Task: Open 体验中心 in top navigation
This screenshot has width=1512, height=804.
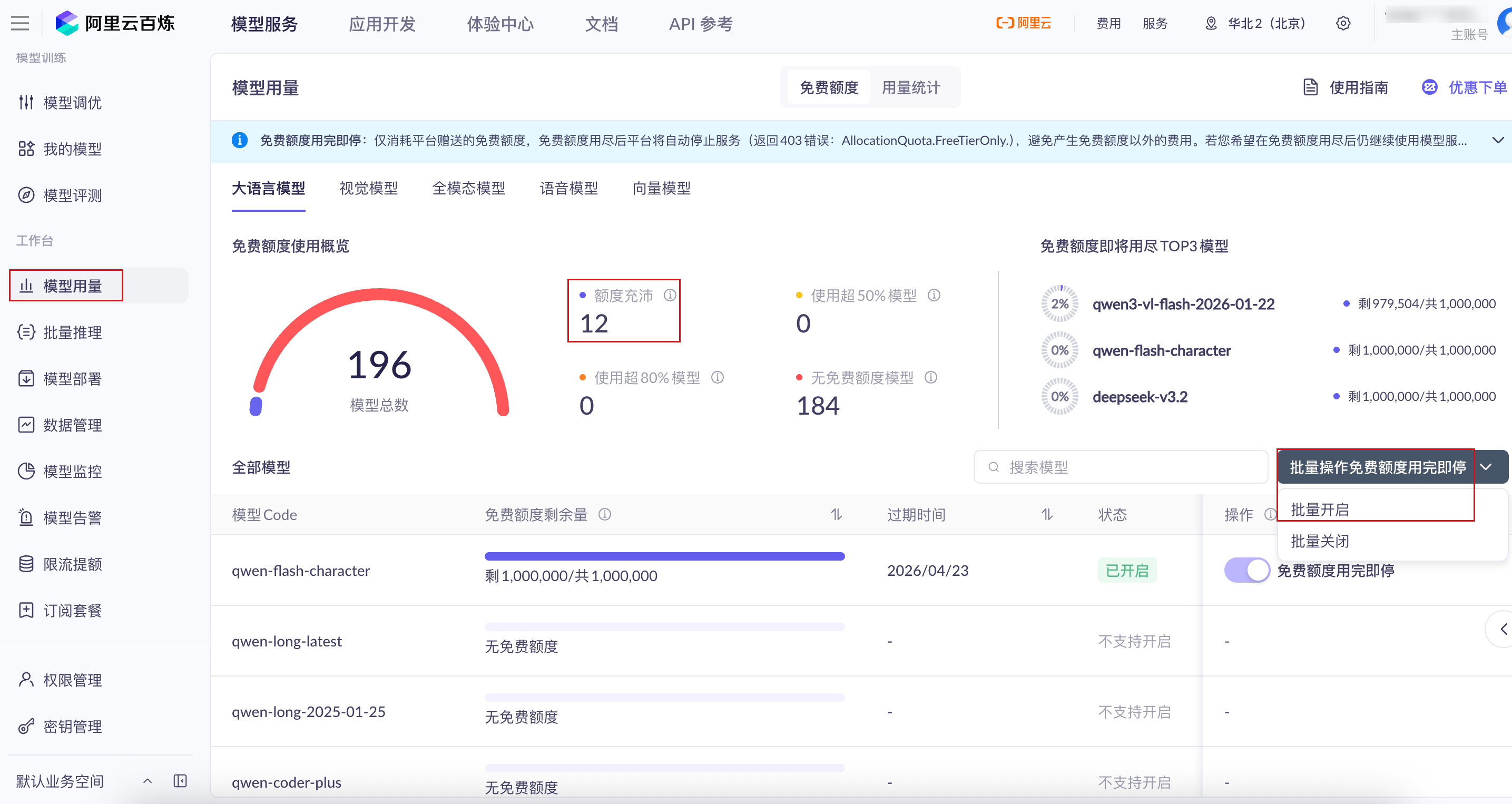Action: [x=500, y=24]
